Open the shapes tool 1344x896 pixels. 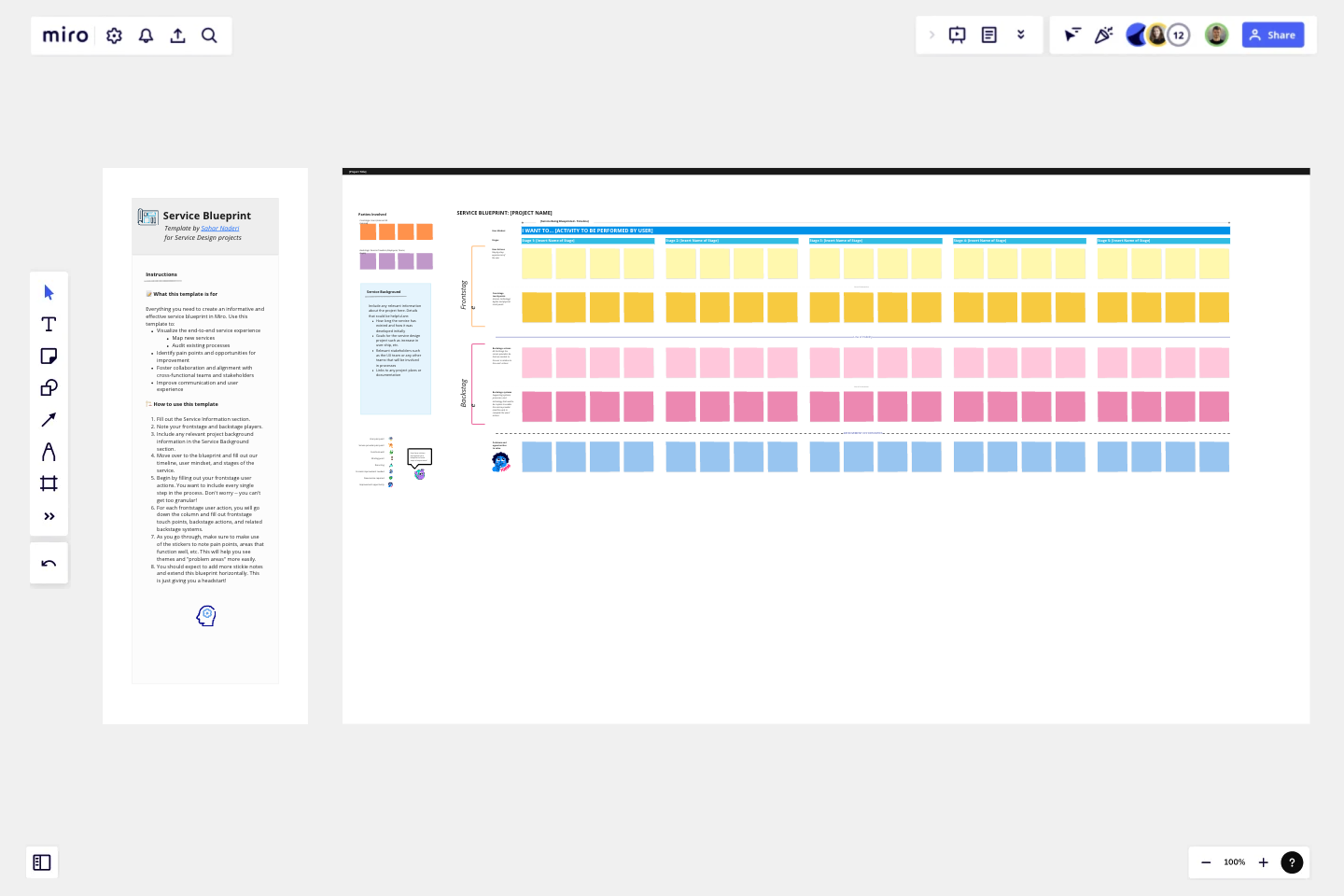(x=49, y=387)
